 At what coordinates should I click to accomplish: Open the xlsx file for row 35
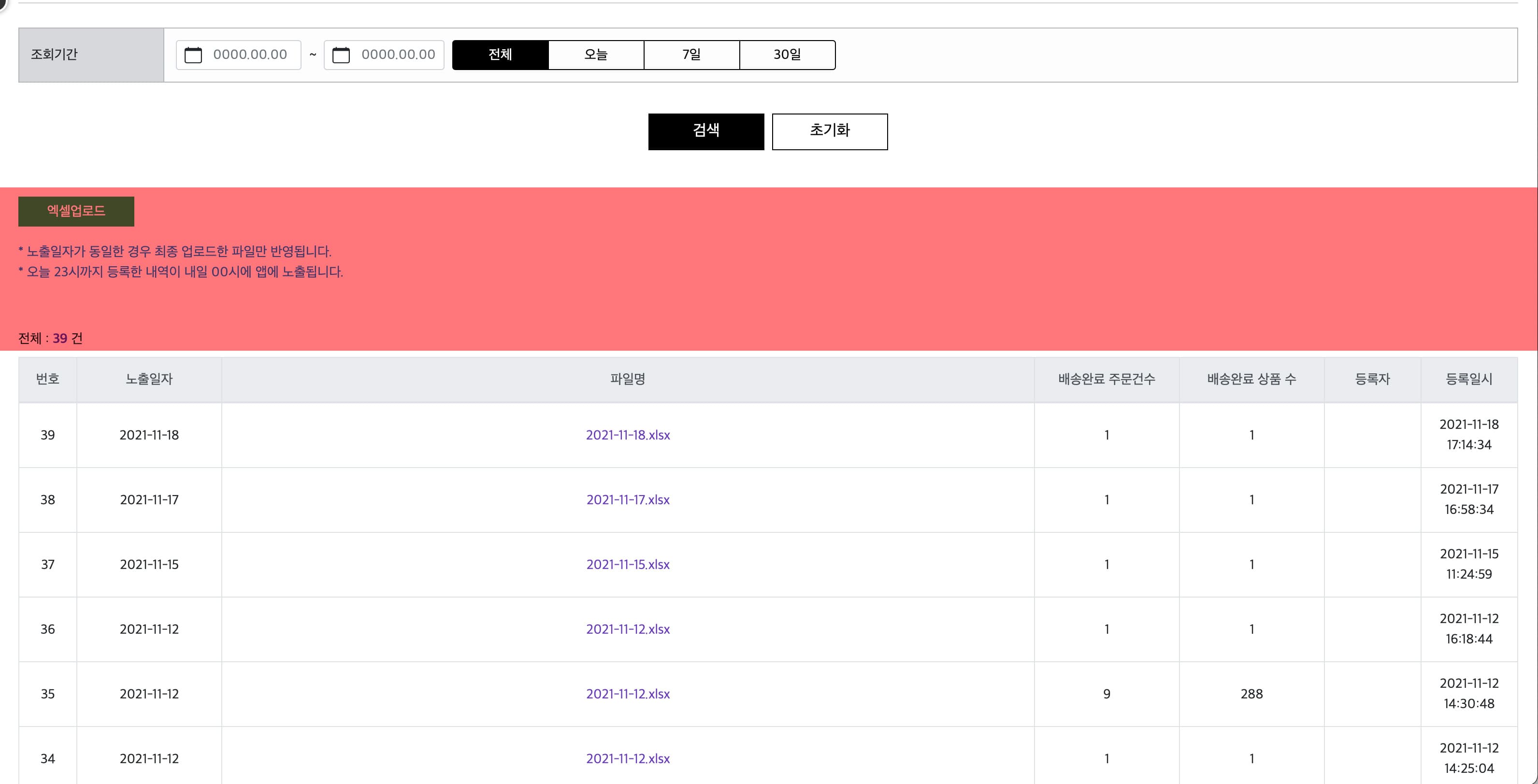(628, 694)
